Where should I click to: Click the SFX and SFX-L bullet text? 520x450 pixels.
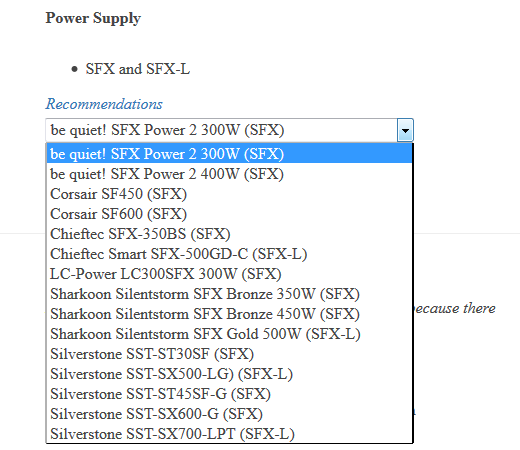click(x=138, y=69)
